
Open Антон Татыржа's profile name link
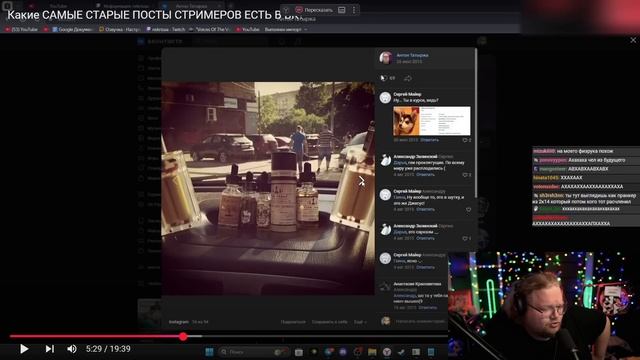(412, 55)
